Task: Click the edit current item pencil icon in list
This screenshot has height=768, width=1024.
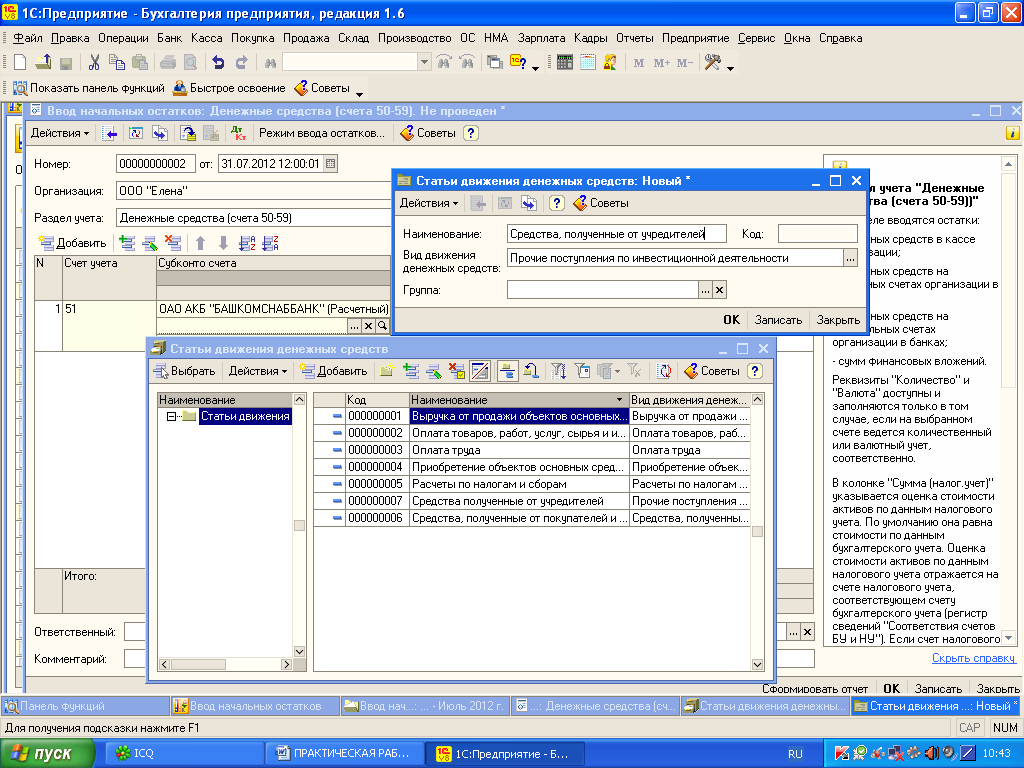Action: click(434, 372)
